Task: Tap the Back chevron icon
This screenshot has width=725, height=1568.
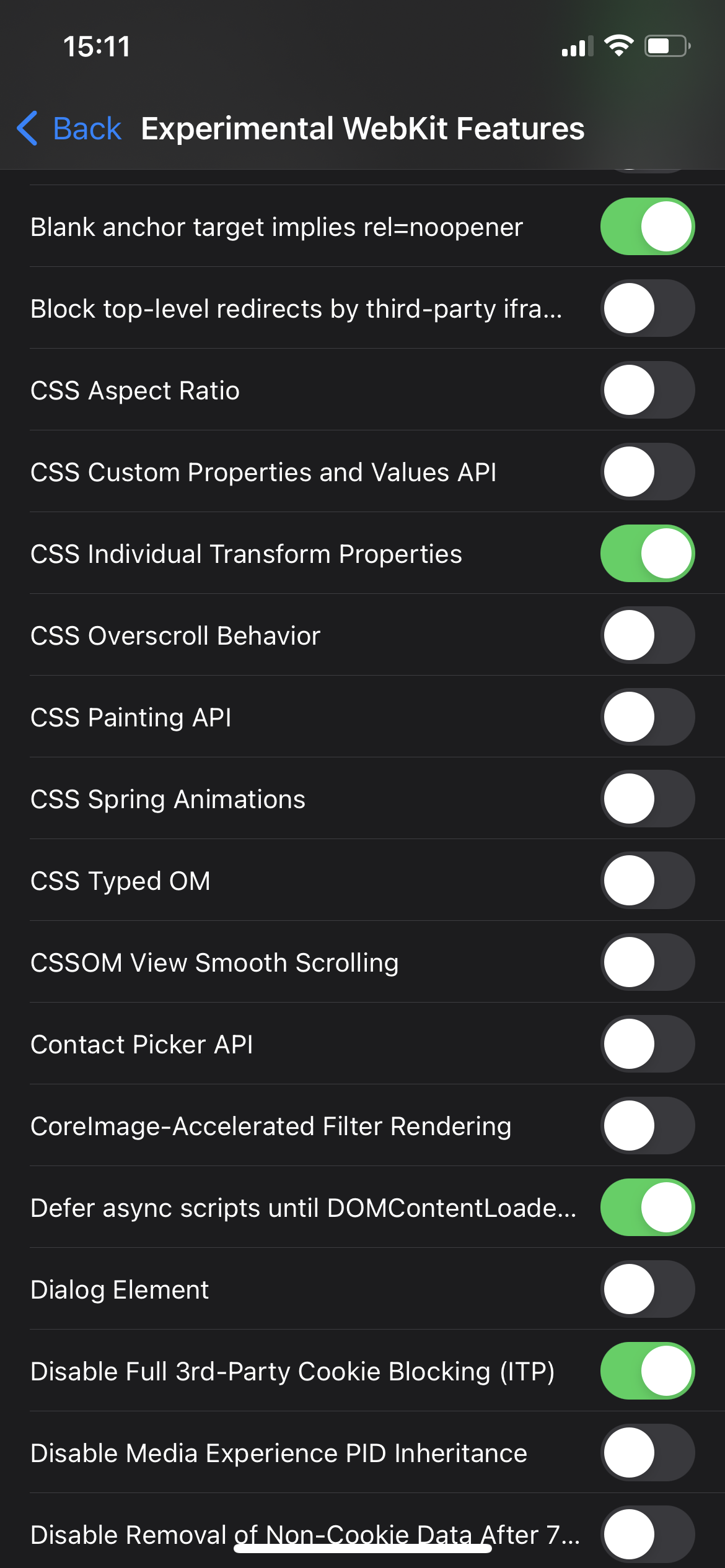Action: tap(27, 129)
